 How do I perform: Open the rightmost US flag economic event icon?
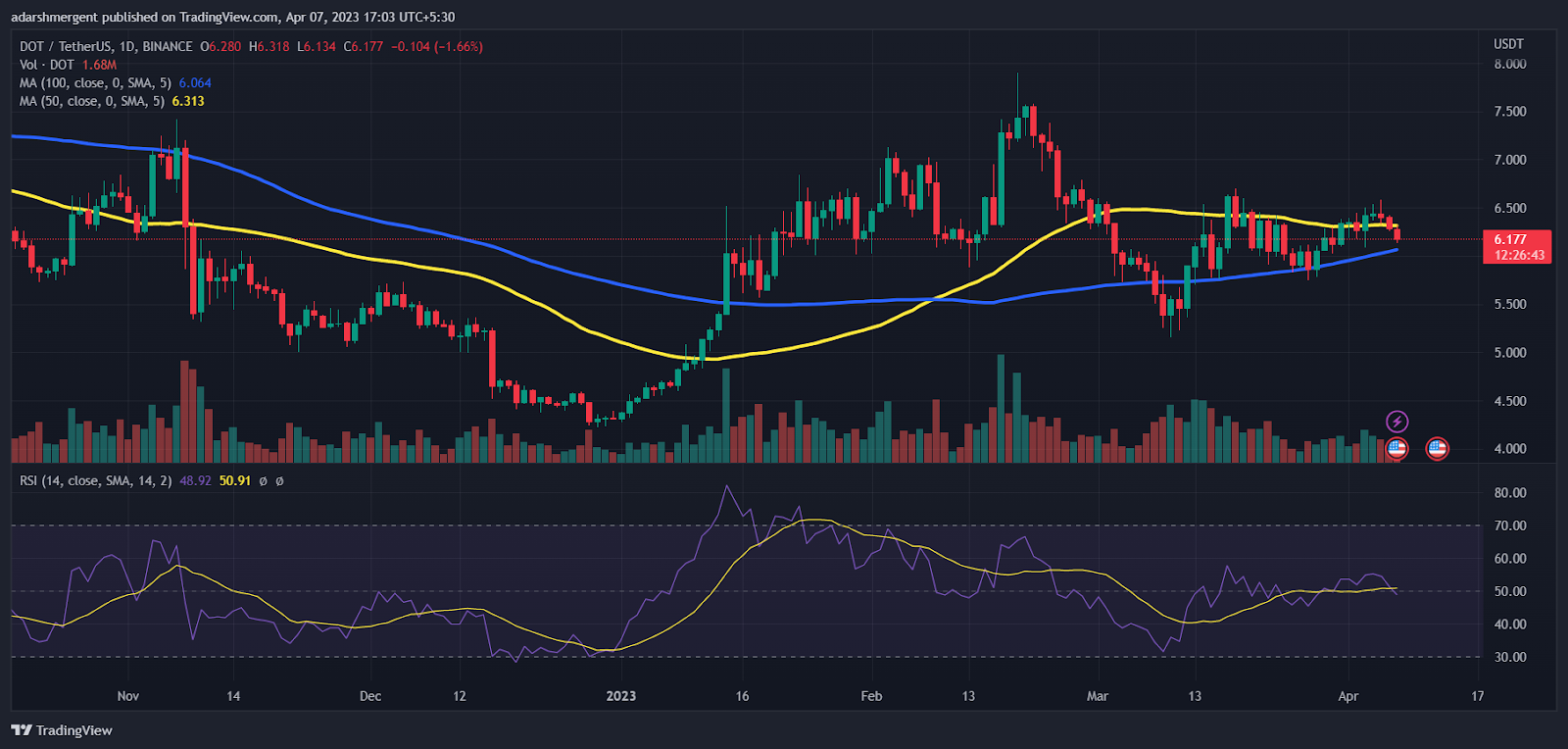tap(1437, 449)
